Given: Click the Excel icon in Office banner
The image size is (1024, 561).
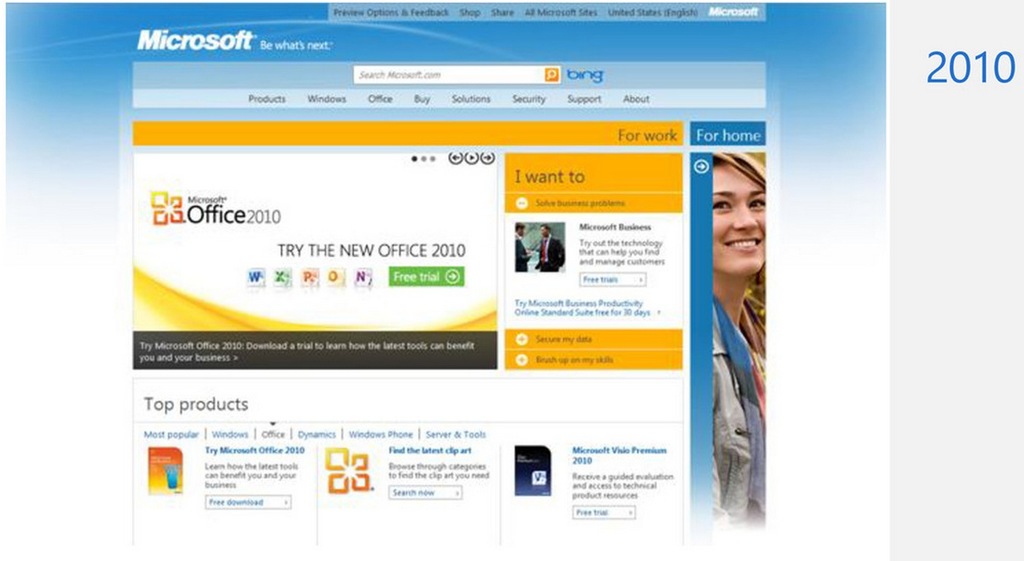Looking at the screenshot, I should pos(282,278).
